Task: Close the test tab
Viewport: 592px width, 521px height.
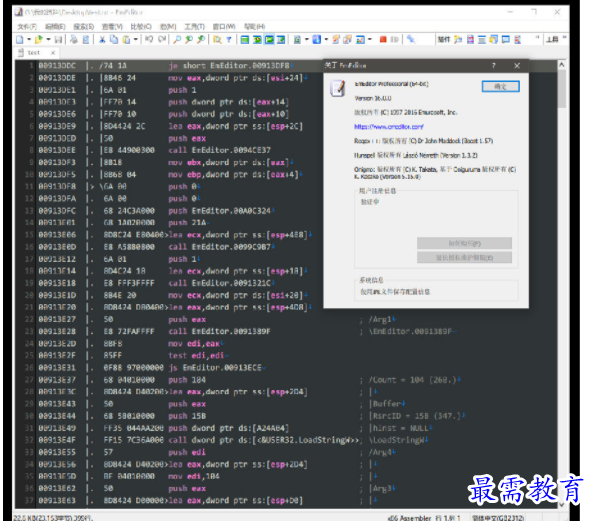Action: click(x=53, y=53)
